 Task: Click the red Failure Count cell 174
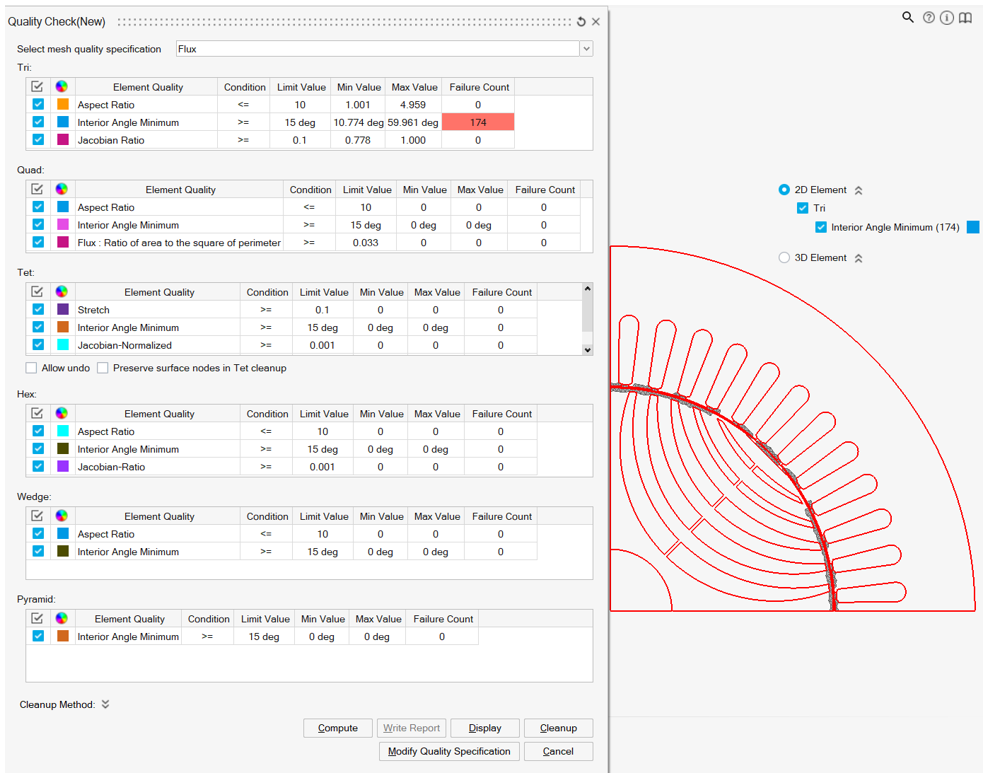tap(478, 122)
